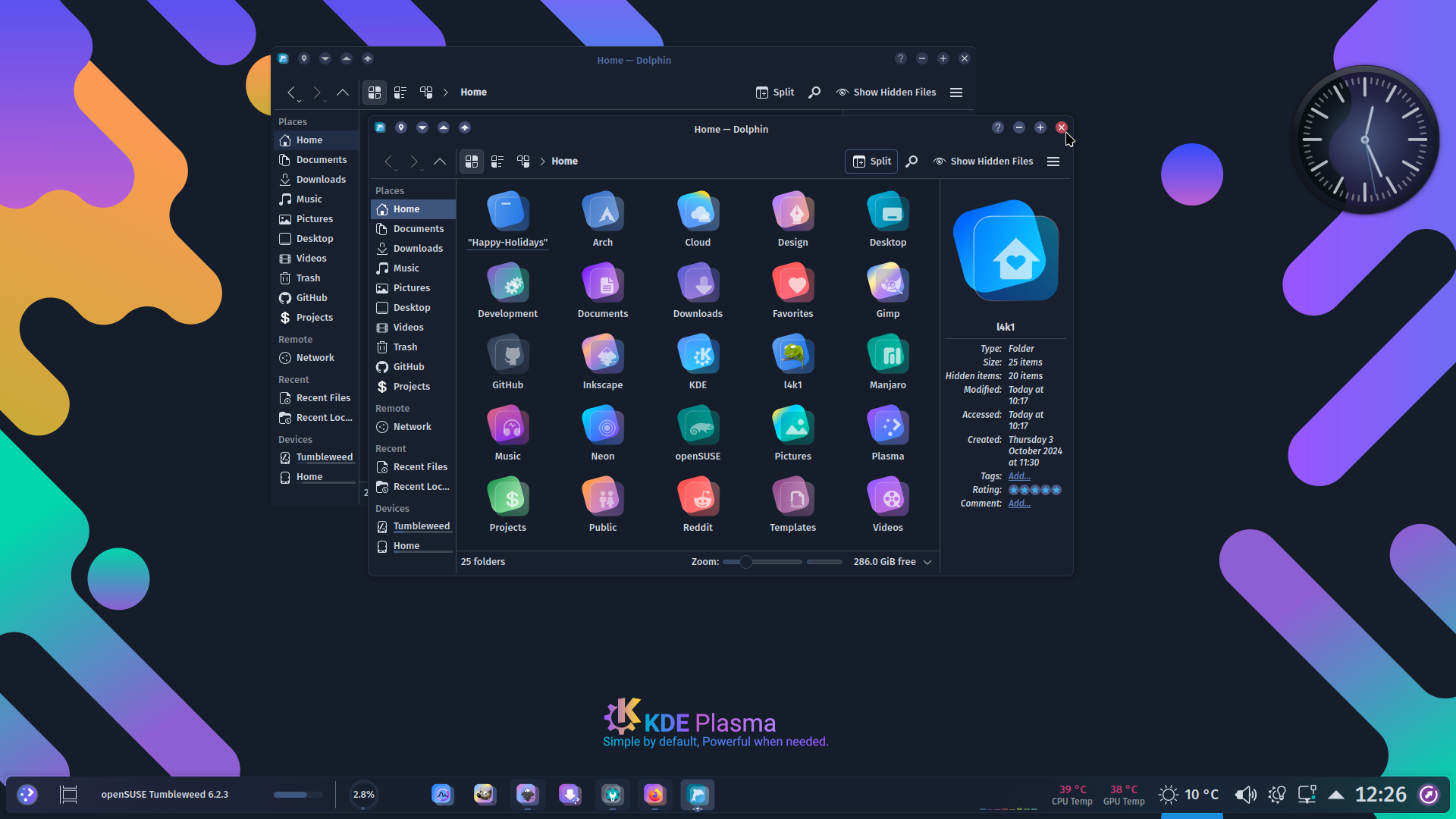Open the Arch folder
The height and width of the screenshot is (819, 1456).
(603, 220)
